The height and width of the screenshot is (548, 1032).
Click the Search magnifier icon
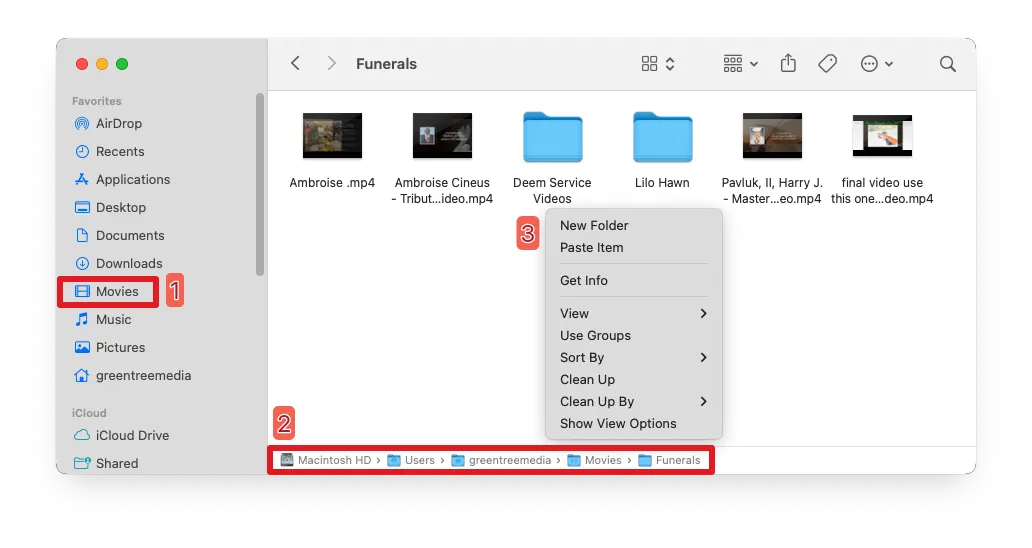pyautogui.click(x=947, y=64)
